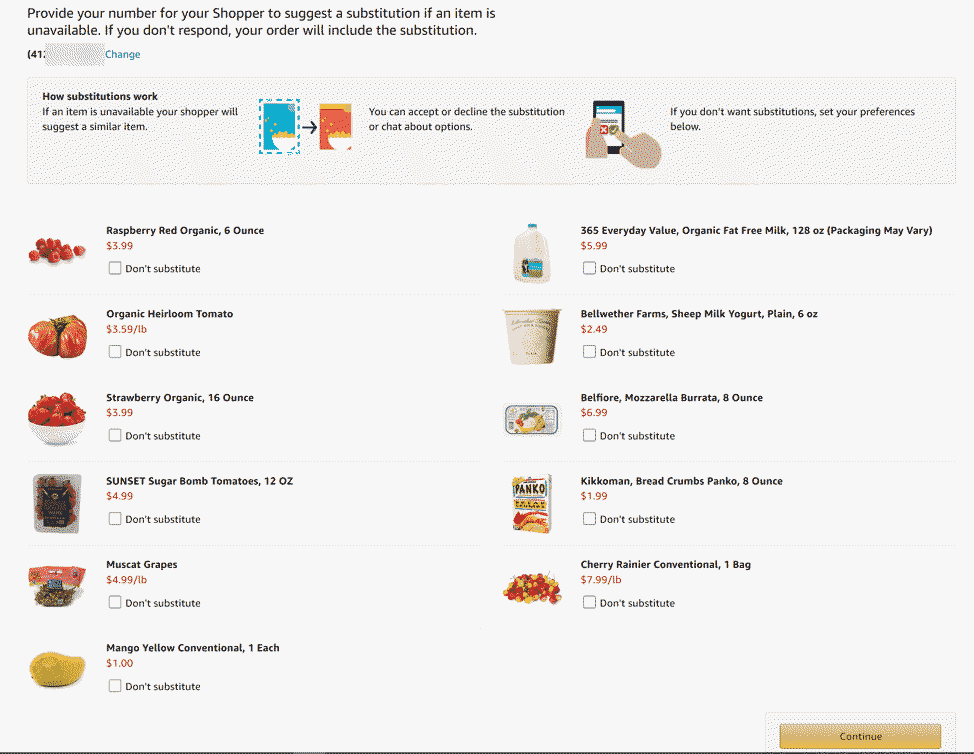
Task: Click the Sheep Milk Yogurt cup image
Action: click(x=532, y=336)
